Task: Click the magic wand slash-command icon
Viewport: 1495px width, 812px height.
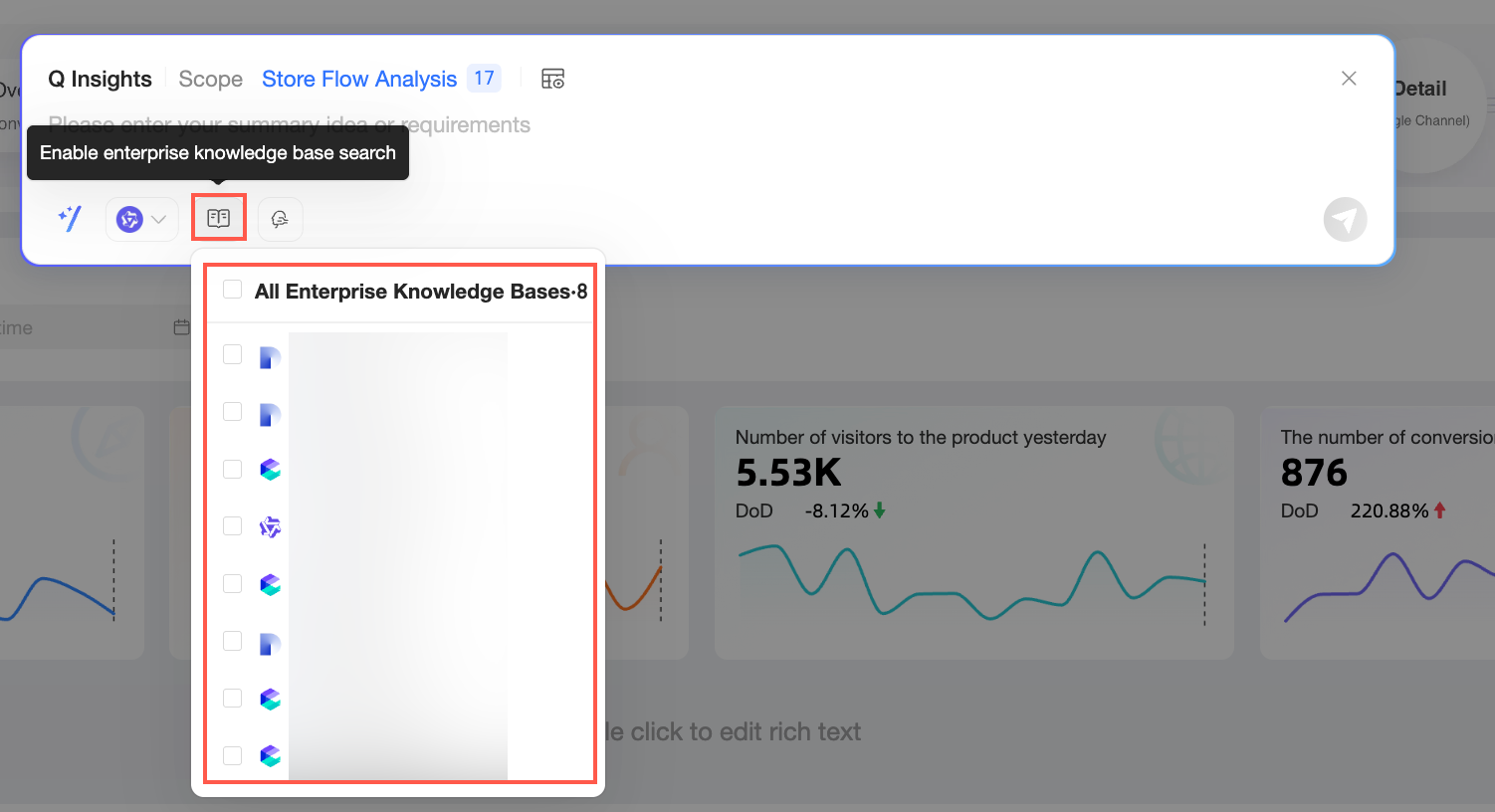Action: tap(70, 218)
